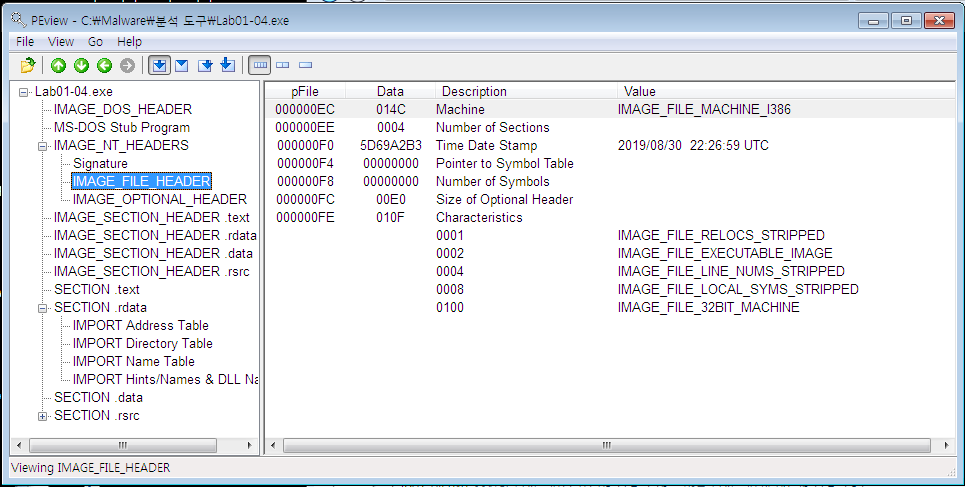Click the Time Date Stamp description

pos(486,145)
